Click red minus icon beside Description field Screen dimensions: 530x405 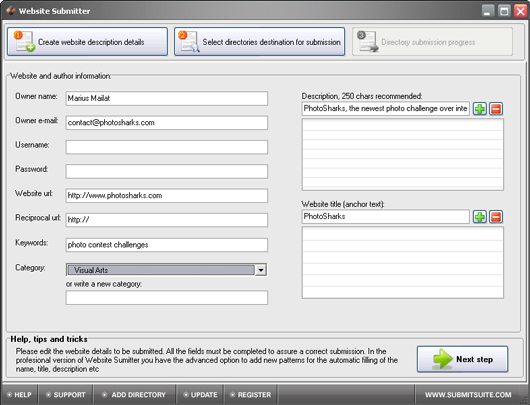point(496,109)
